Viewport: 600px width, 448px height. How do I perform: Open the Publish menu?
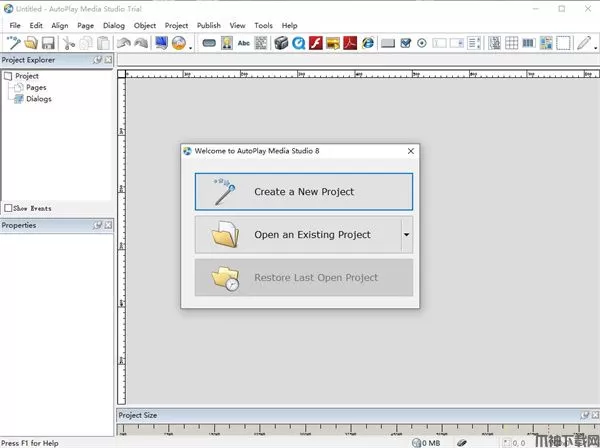[208, 25]
